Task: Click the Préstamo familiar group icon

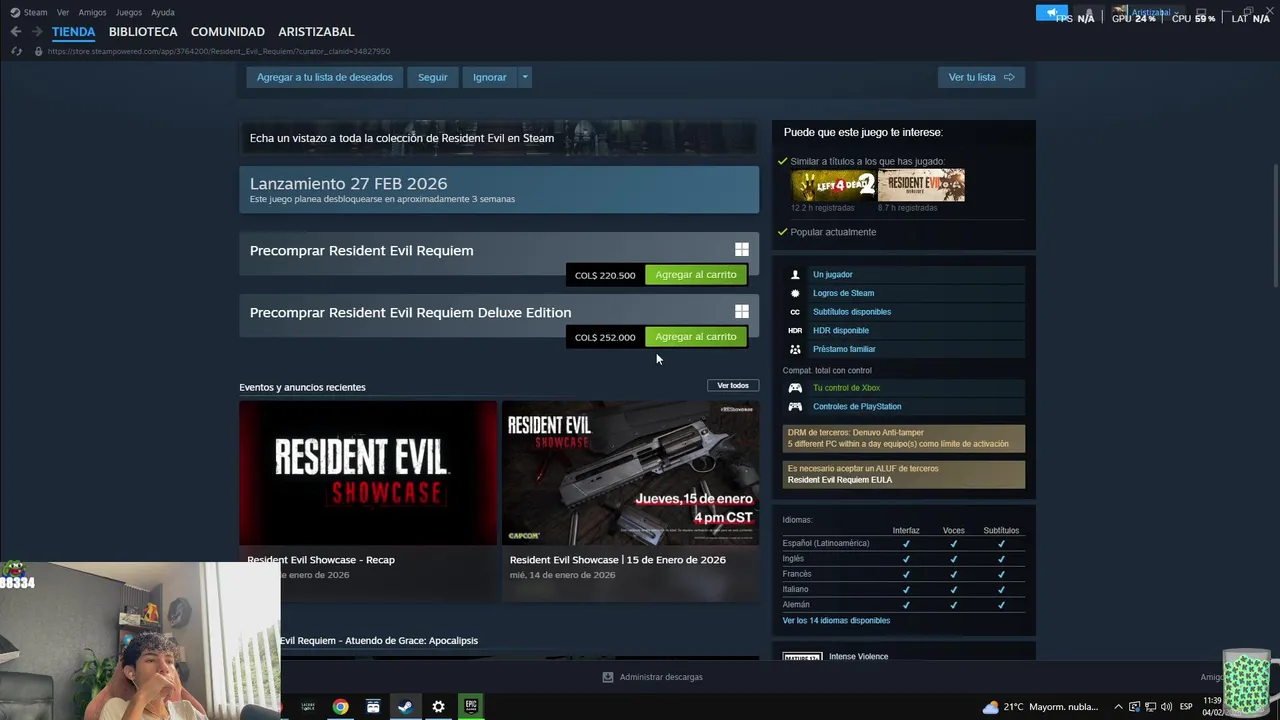Action: 795,349
